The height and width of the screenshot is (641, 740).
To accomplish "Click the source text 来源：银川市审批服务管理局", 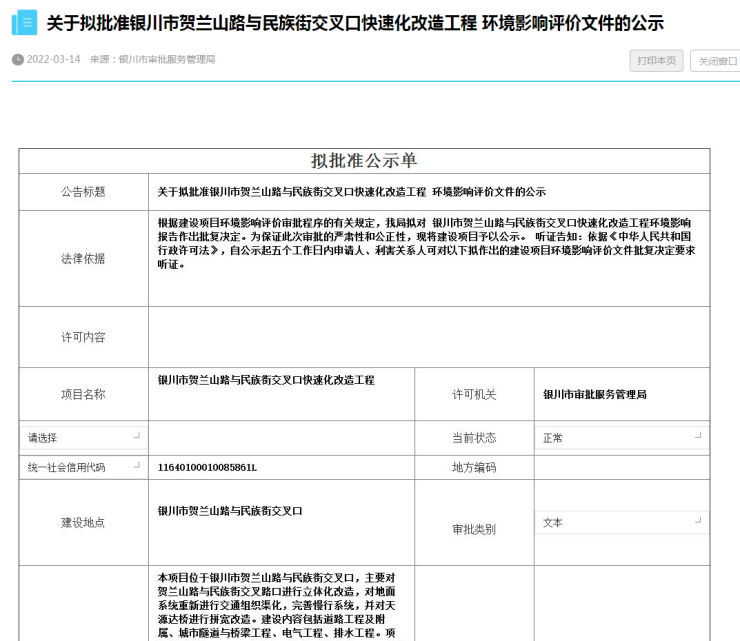I will [x=152, y=60].
